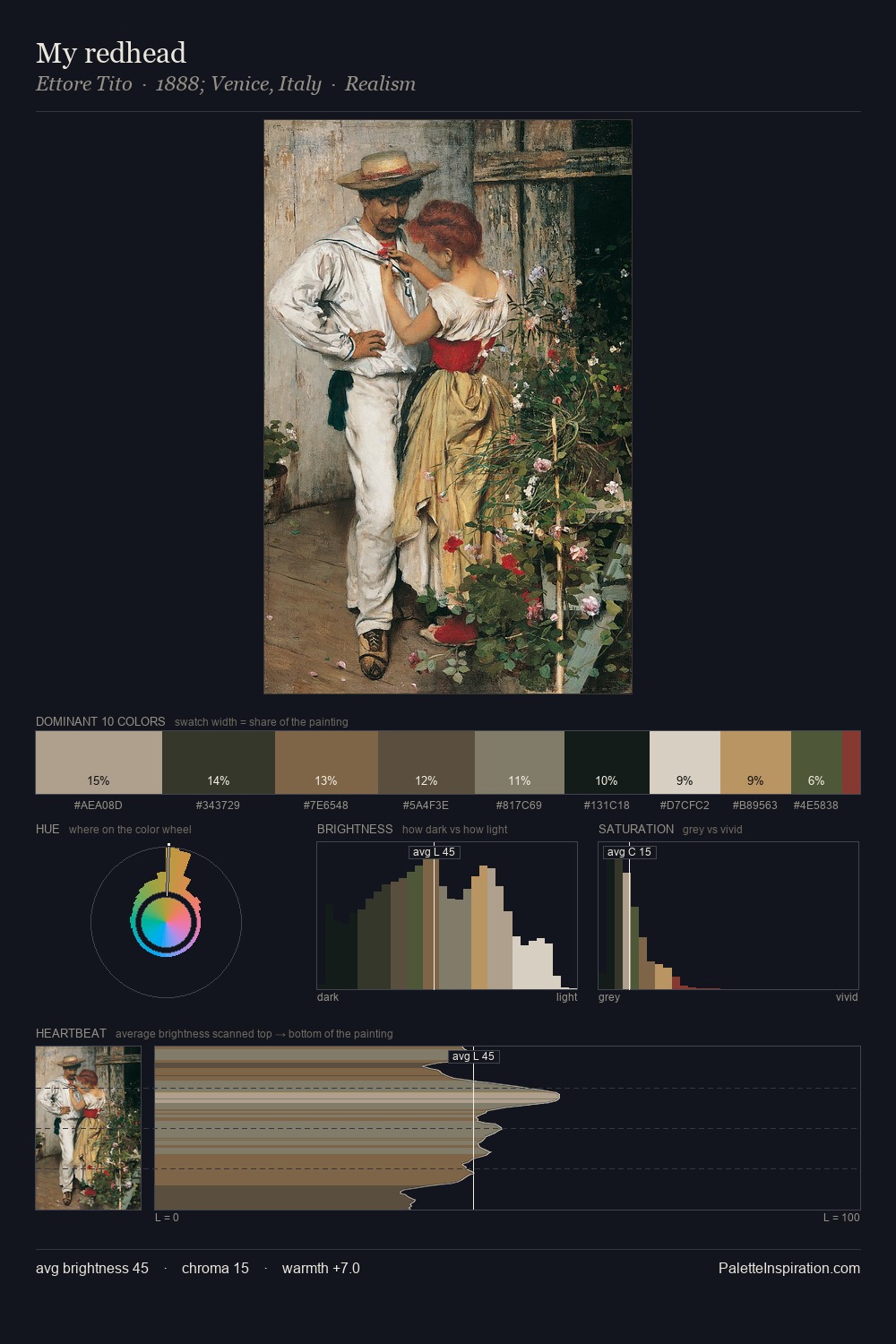Image resolution: width=896 pixels, height=1344 pixels.
Task: Open the PaletteInspiration.com link
Action: [x=789, y=1269]
